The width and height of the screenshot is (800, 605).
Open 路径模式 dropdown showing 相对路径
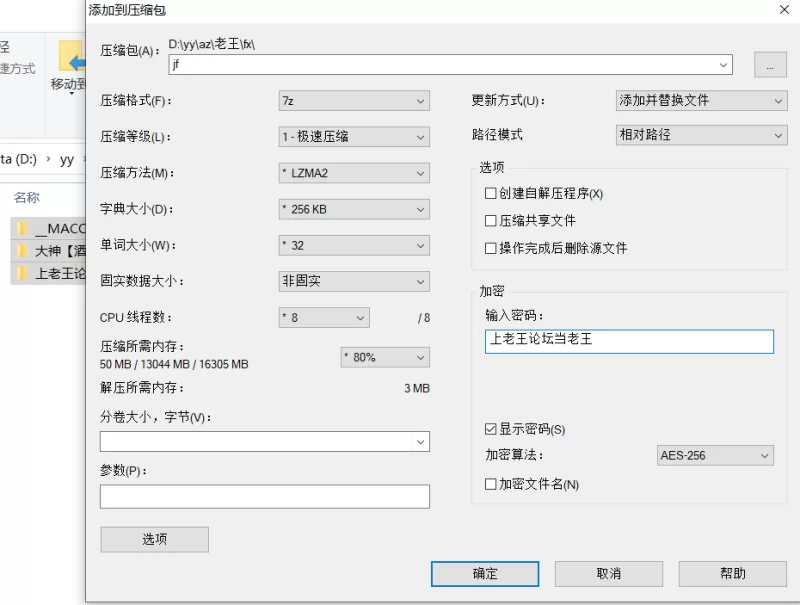(x=702, y=135)
